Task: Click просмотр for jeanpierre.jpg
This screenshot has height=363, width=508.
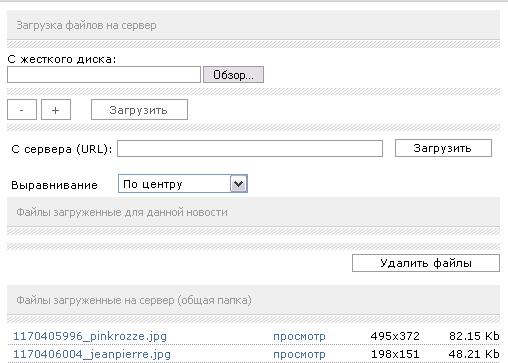Action: pos(299,354)
